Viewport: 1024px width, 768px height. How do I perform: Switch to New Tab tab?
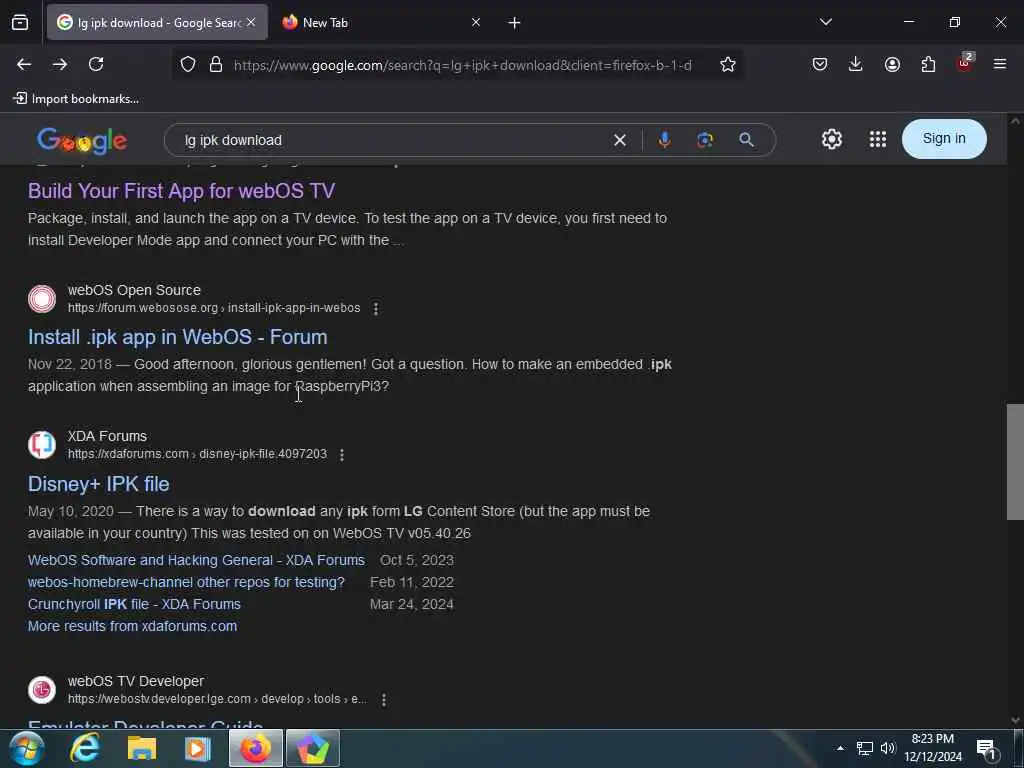tap(382, 22)
